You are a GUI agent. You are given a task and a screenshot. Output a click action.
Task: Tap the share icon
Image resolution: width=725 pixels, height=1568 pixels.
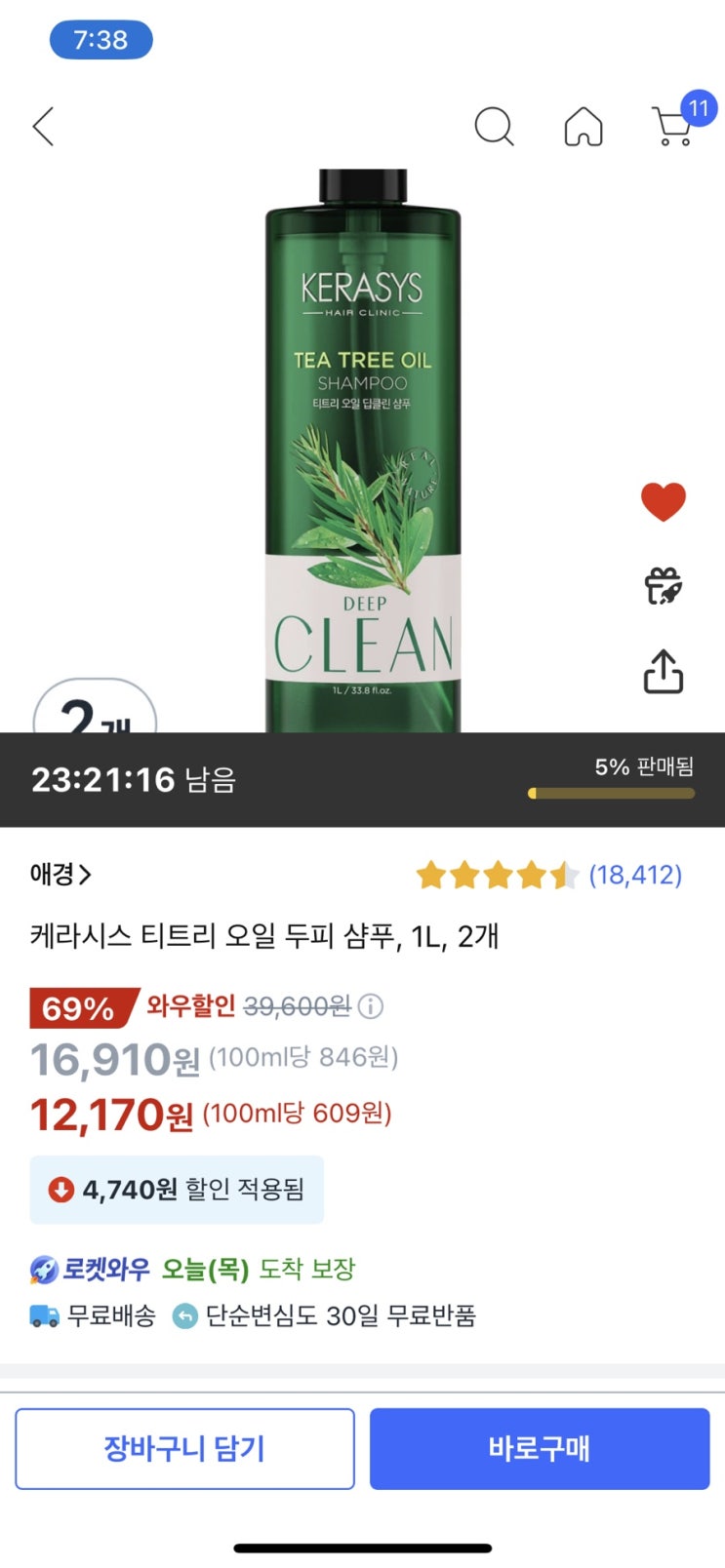664,672
